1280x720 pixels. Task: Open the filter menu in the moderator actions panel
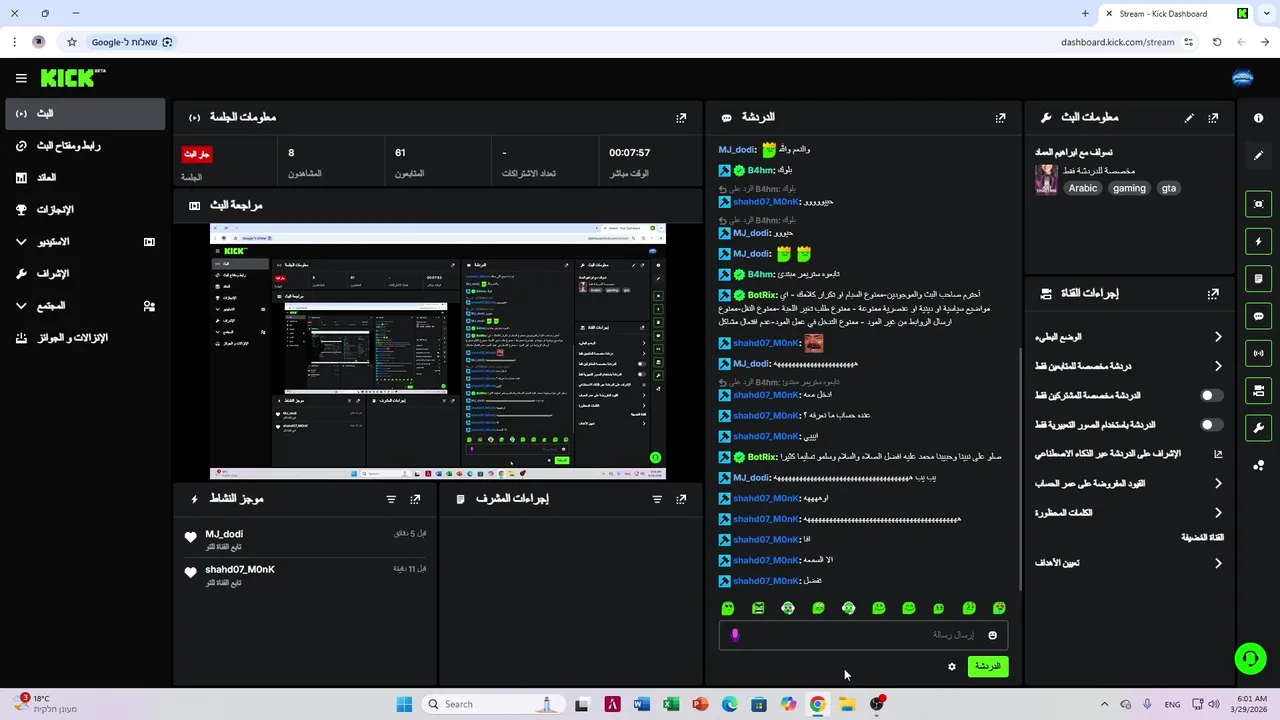pos(657,499)
